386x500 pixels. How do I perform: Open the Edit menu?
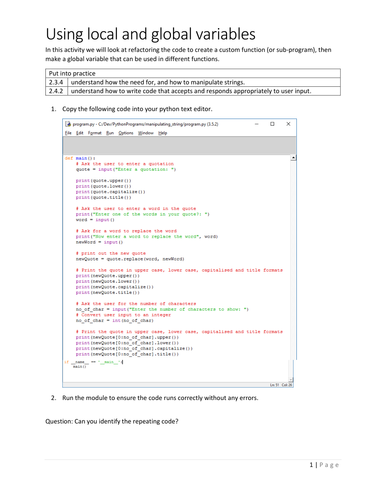tap(80, 133)
